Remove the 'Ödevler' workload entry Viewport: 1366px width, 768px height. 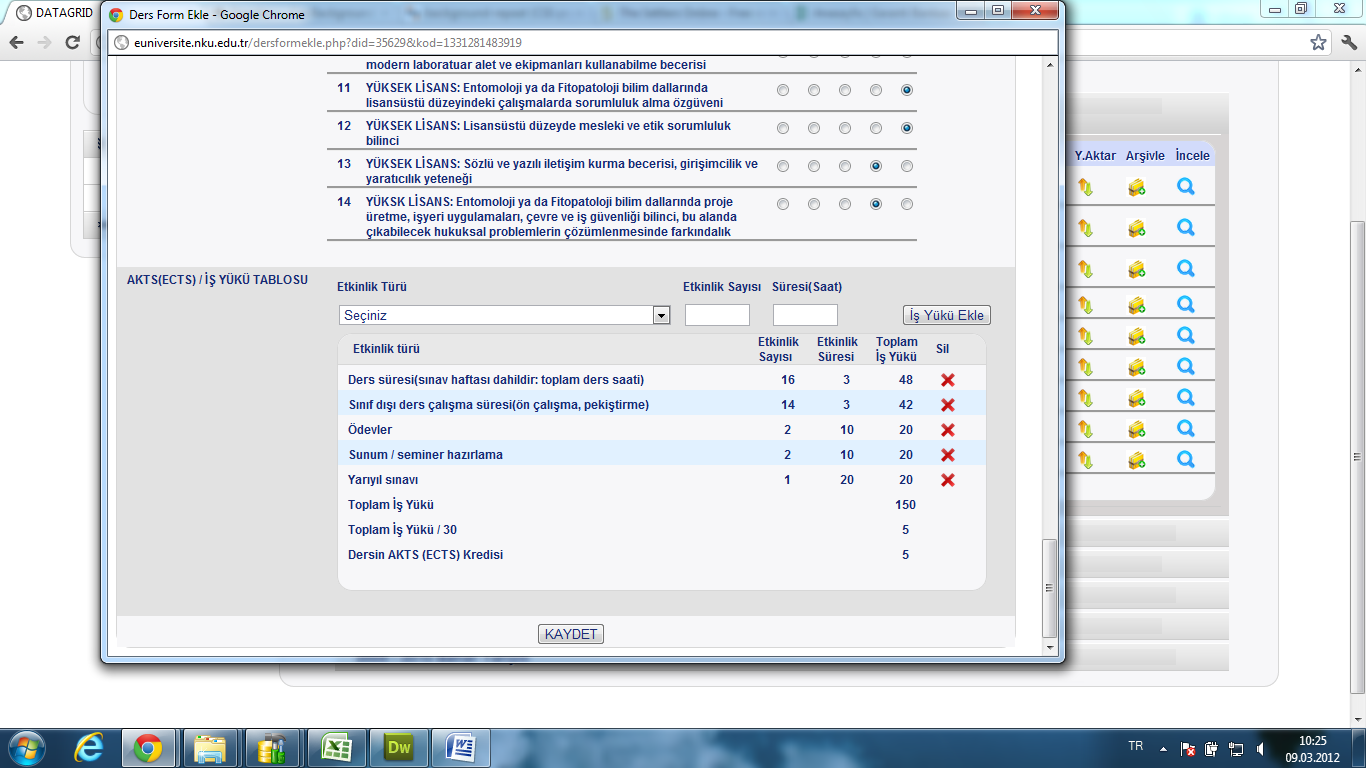click(x=948, y=430)
